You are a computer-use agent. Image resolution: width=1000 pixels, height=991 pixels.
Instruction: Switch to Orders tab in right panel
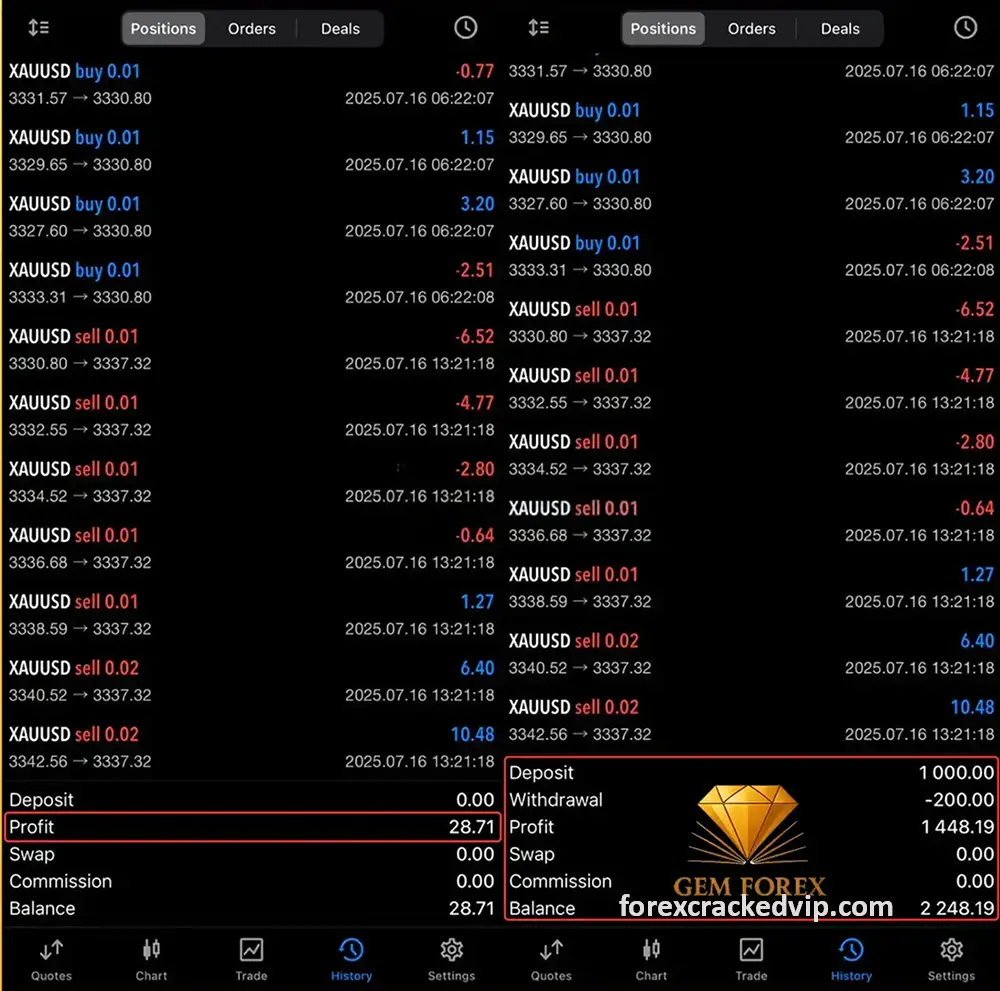coord(752,29)
